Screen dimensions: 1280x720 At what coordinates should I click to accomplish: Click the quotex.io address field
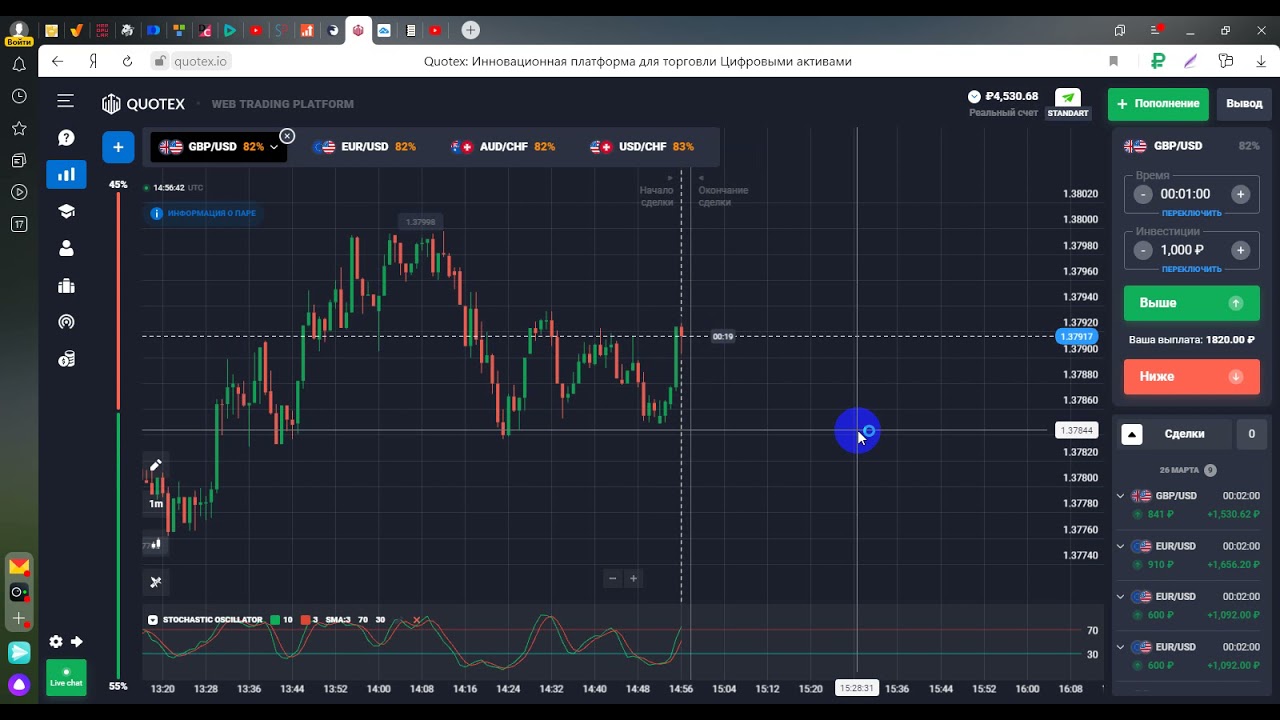[201, 62]
